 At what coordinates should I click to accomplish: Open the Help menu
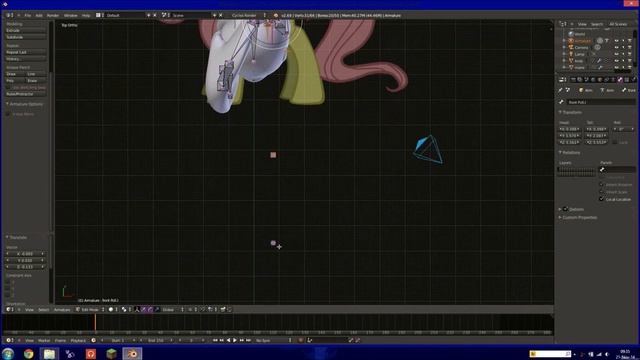pos(86,15)
